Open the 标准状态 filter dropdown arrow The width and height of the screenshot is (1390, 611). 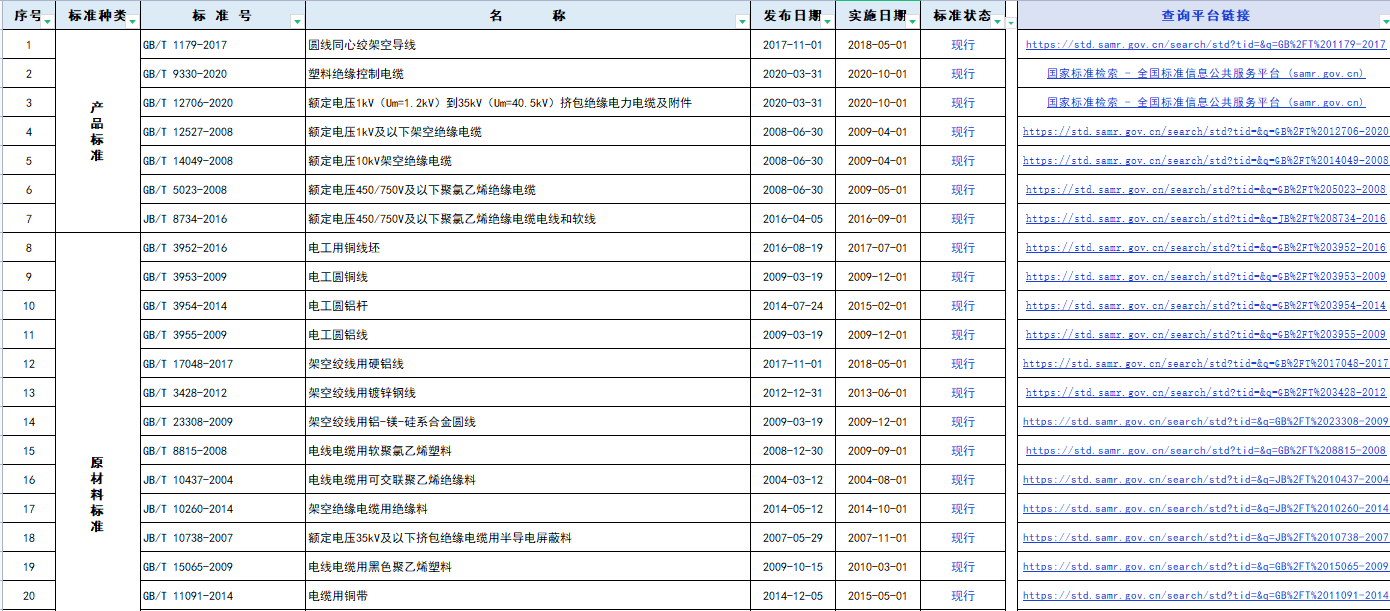[997, 21]
